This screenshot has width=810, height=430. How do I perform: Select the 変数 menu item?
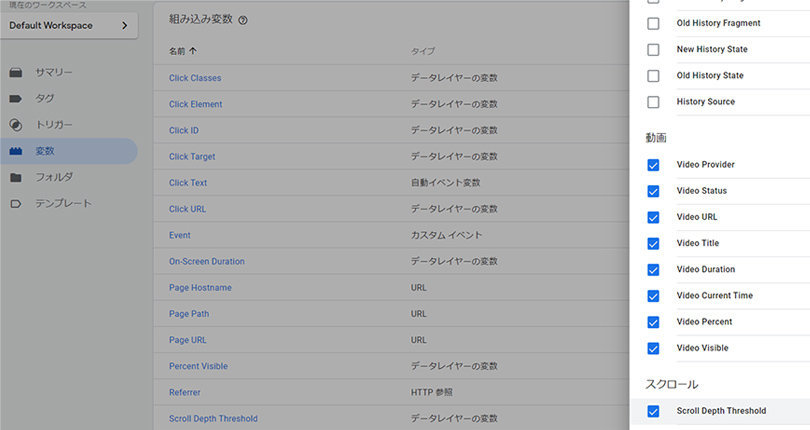point(69,151)
